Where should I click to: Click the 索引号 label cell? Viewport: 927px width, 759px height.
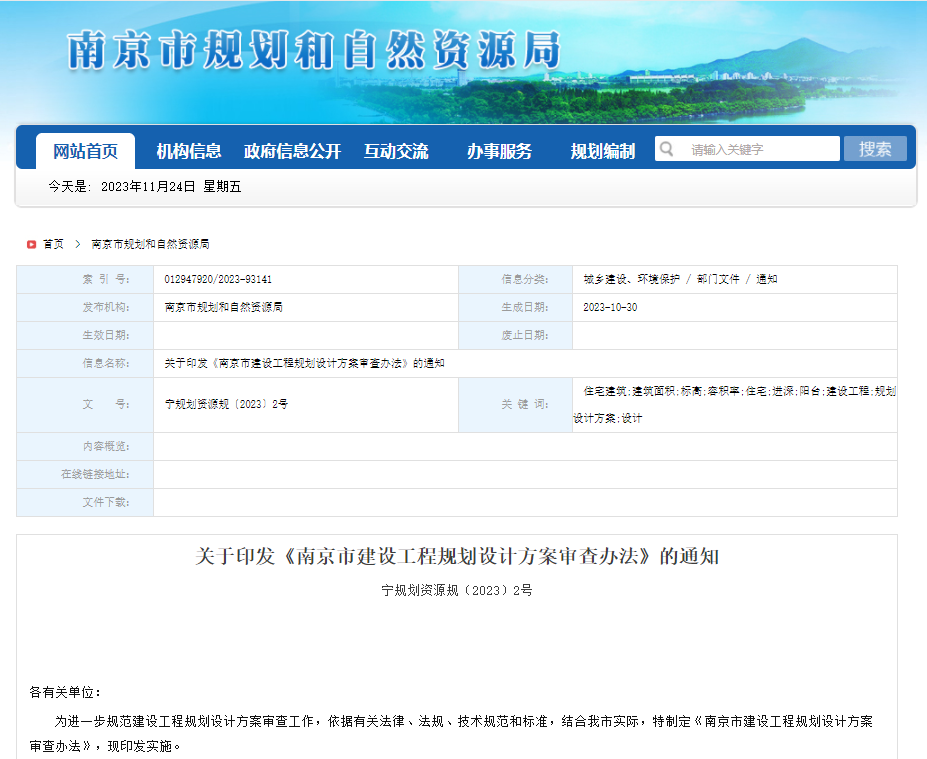85,279
